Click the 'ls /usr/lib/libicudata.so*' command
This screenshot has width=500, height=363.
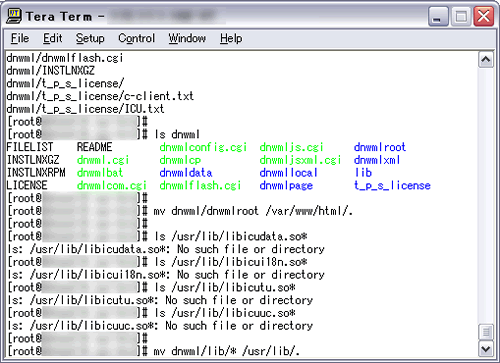231,236
